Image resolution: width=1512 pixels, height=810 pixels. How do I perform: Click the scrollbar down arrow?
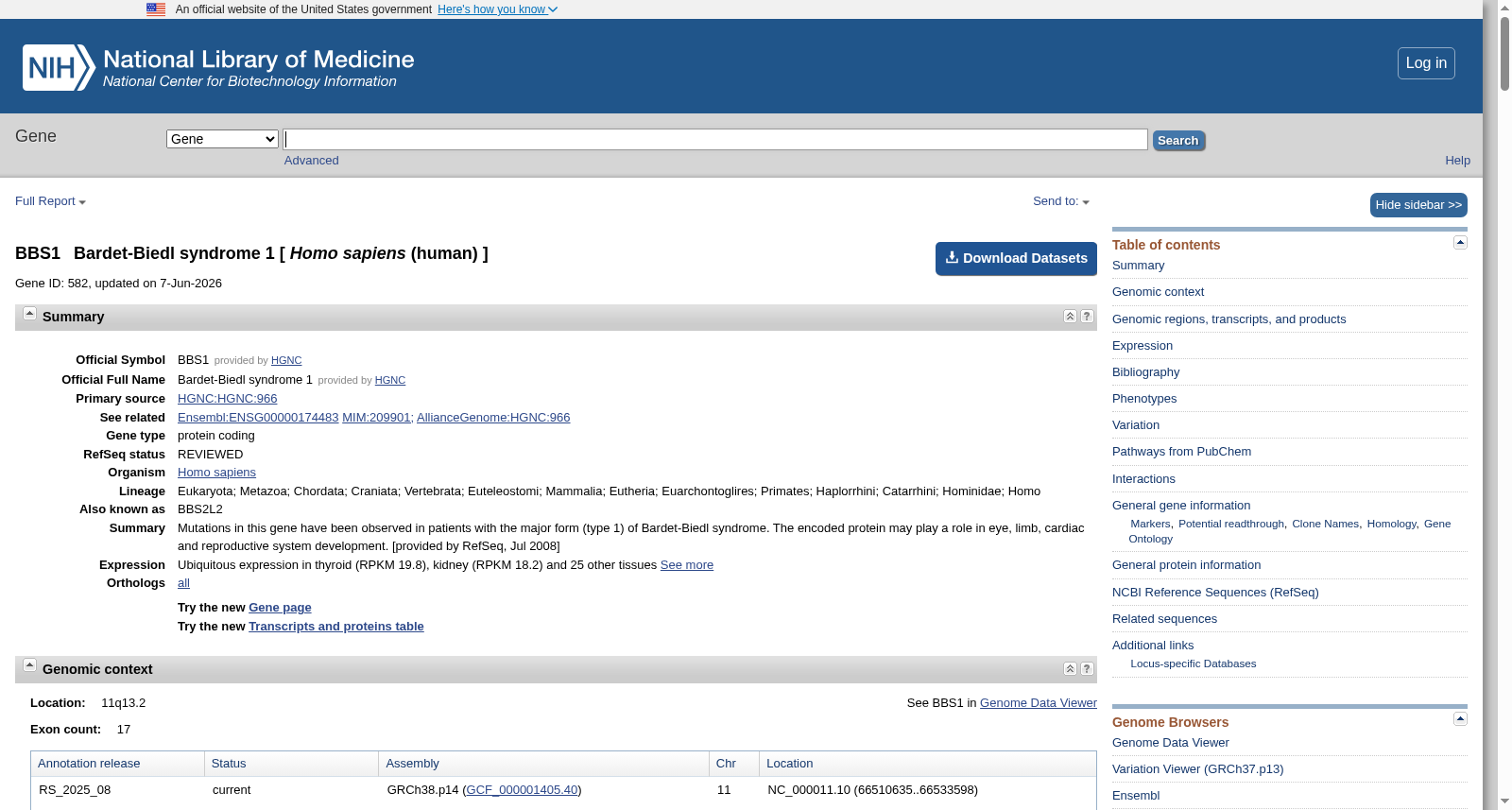pyautogui.click(x=1504, y=801)
